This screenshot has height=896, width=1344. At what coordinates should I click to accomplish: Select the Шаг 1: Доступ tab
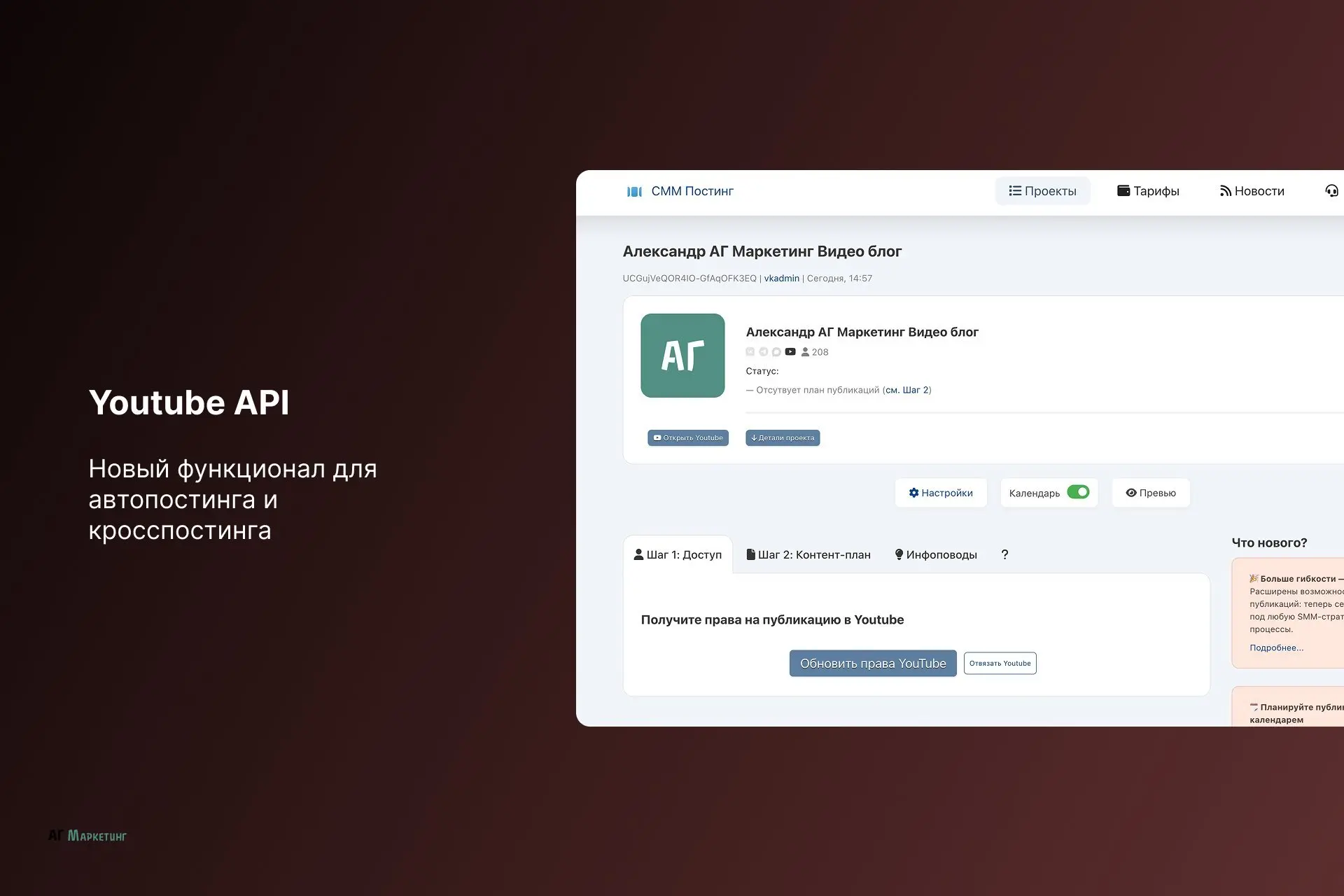tap(678, 554)
